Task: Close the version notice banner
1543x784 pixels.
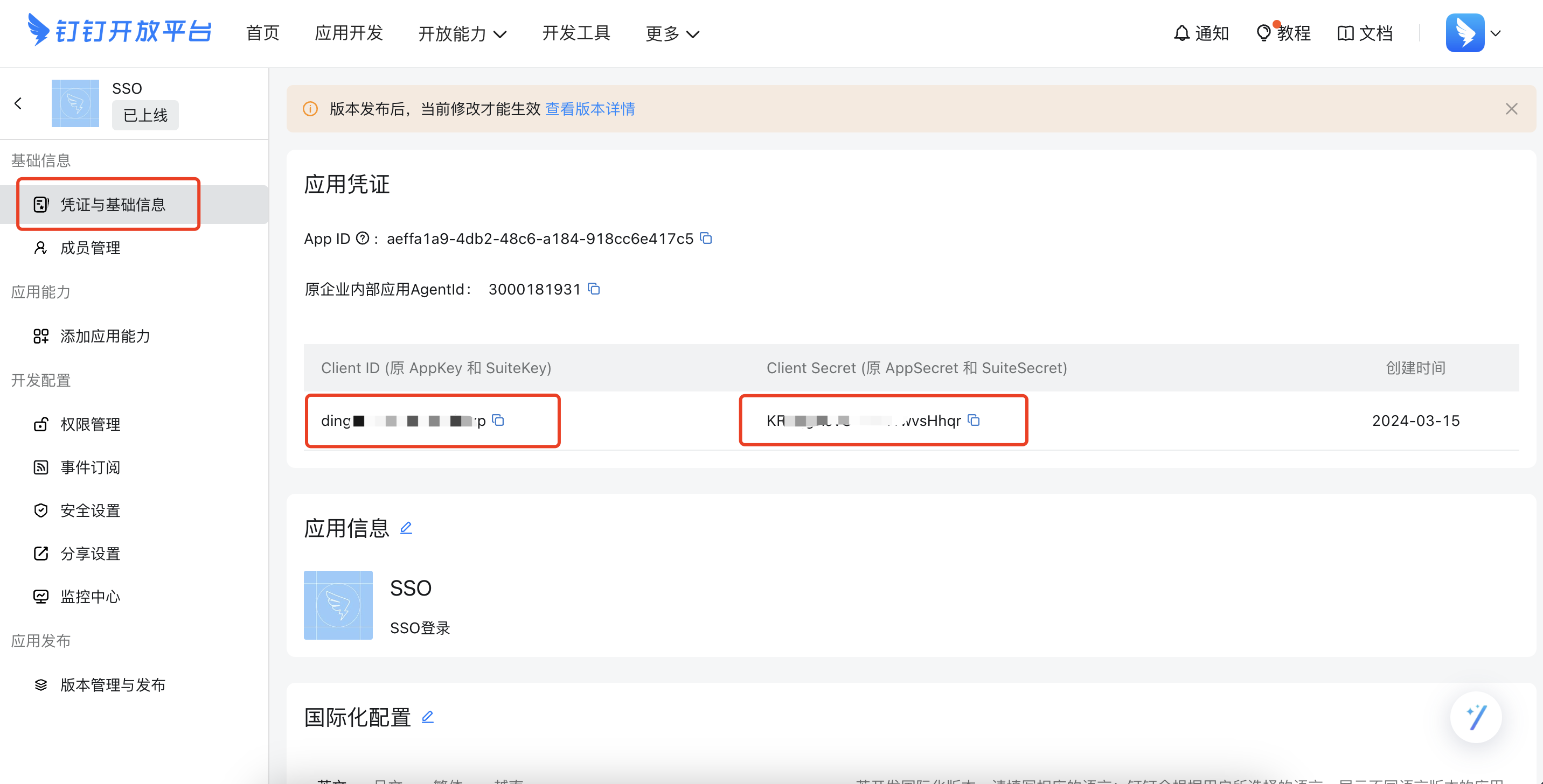Action: pos(1511,109)
